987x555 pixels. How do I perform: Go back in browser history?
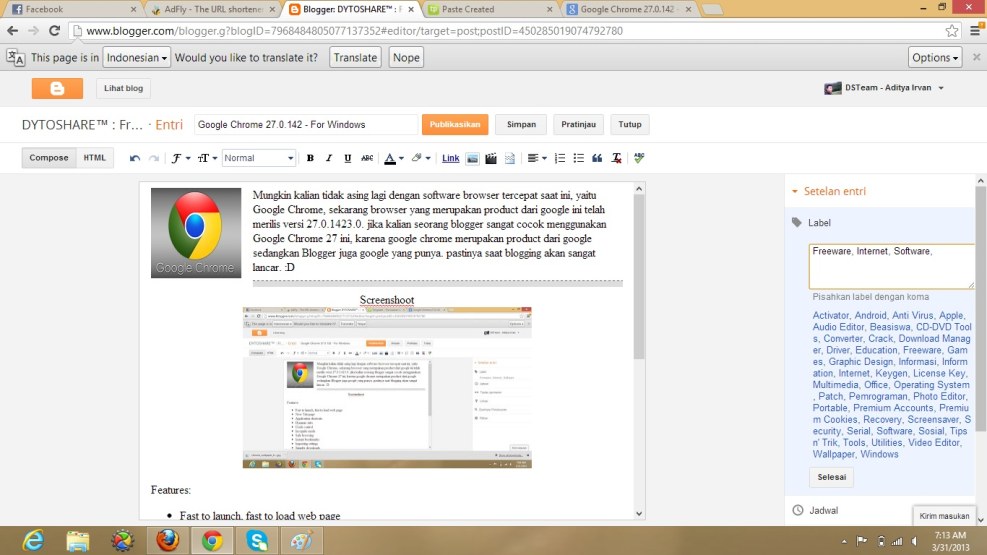(x=13, y=30)
